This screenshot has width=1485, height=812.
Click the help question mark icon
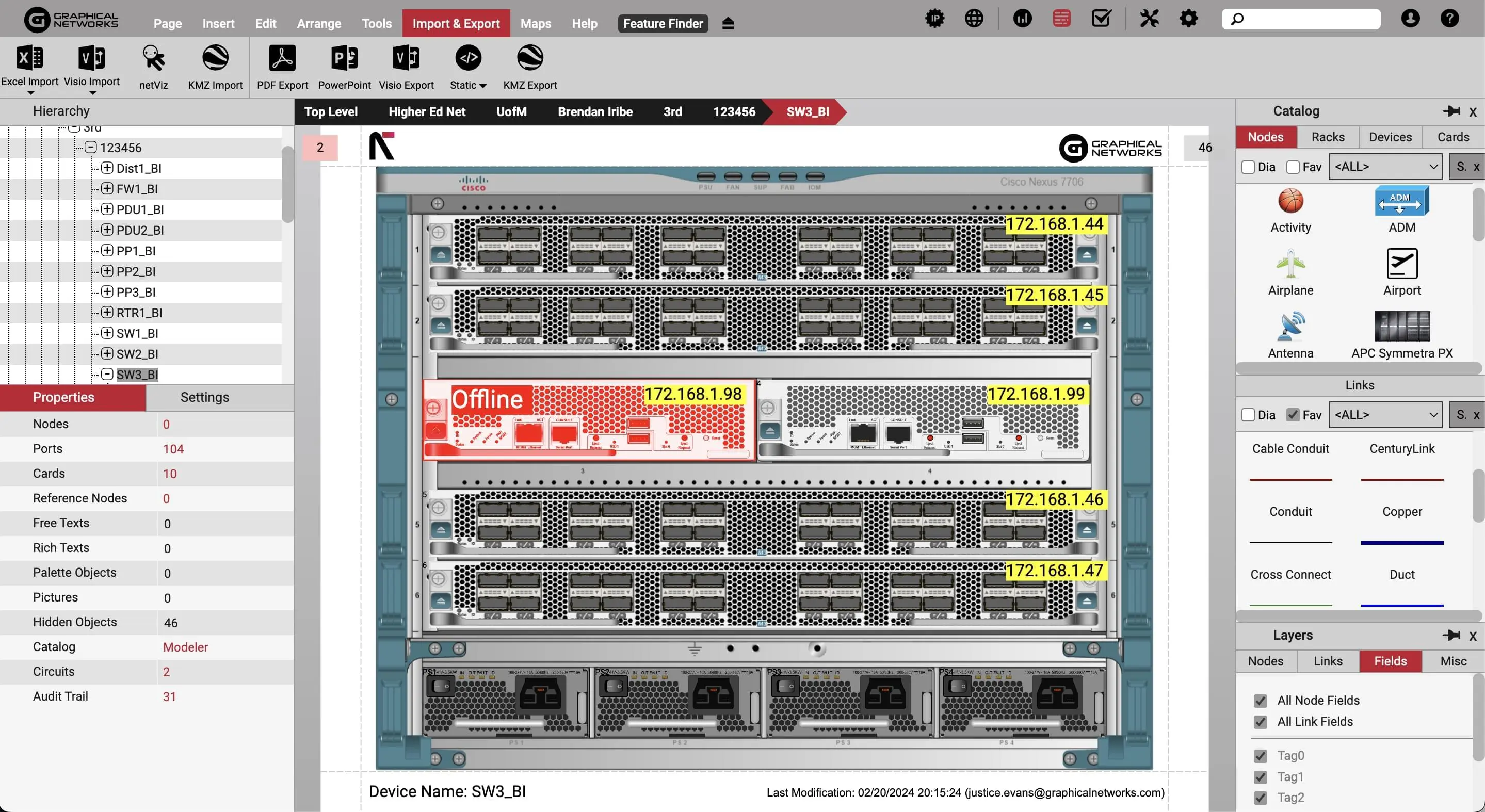1449,19
